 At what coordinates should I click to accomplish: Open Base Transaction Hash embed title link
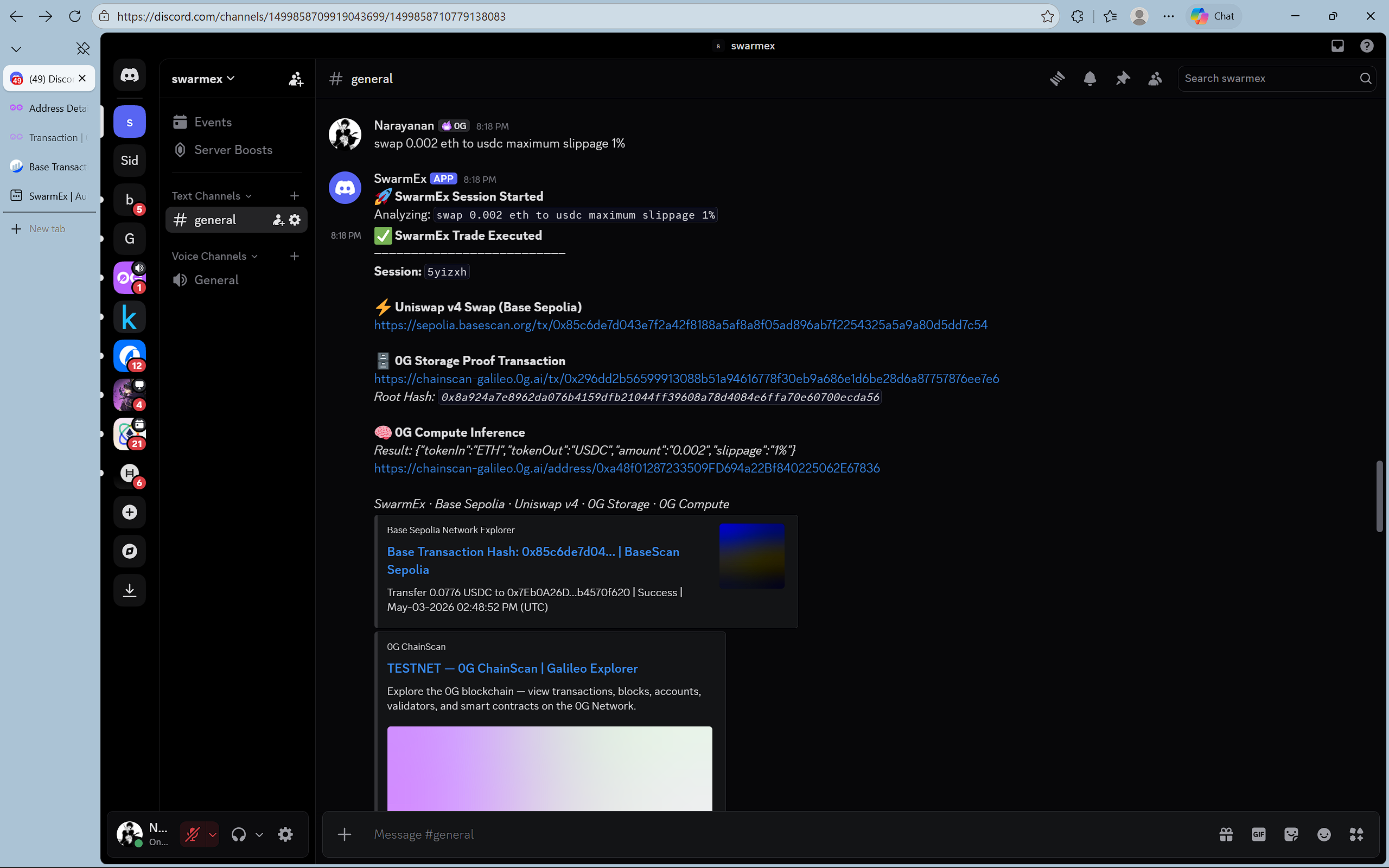(533, 560)
